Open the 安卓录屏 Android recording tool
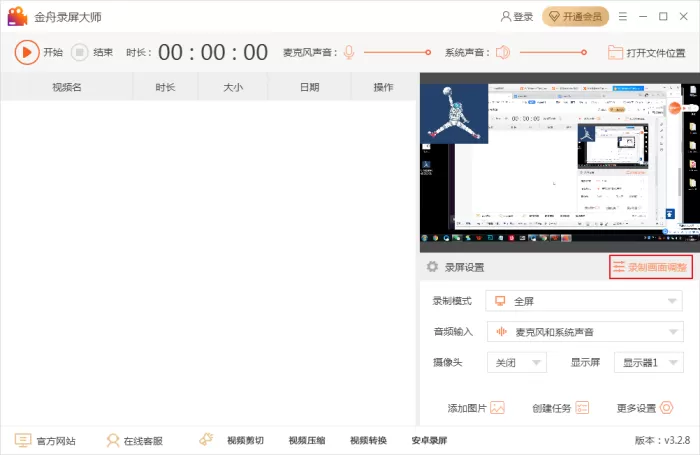Image resolution: width=700 pixels, height=455 pixels. pyautogui.click(x=429, y=441)
